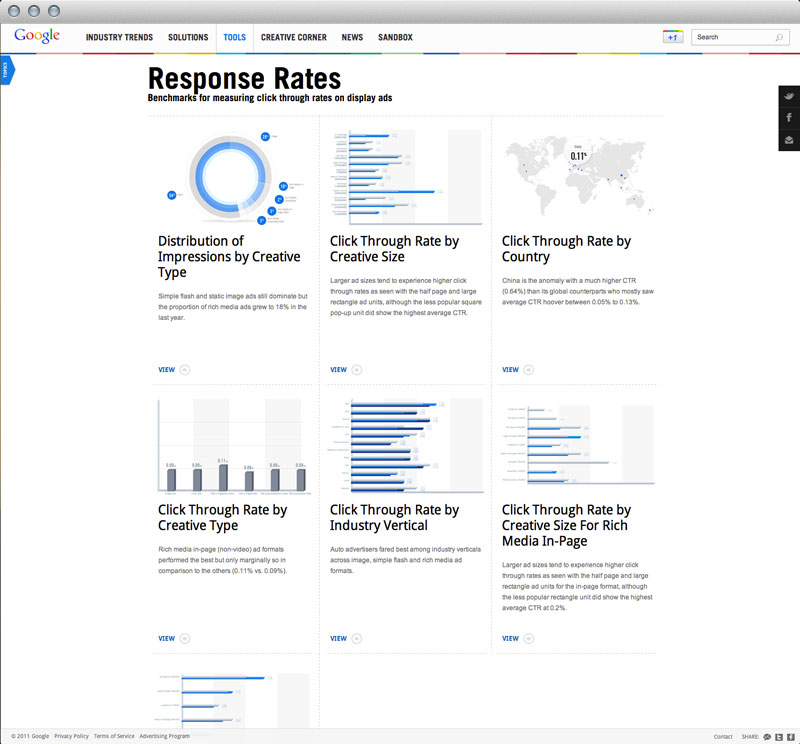Open the Solutions menu item
Viewport: 800px width, 744px height.
point(188,37)
